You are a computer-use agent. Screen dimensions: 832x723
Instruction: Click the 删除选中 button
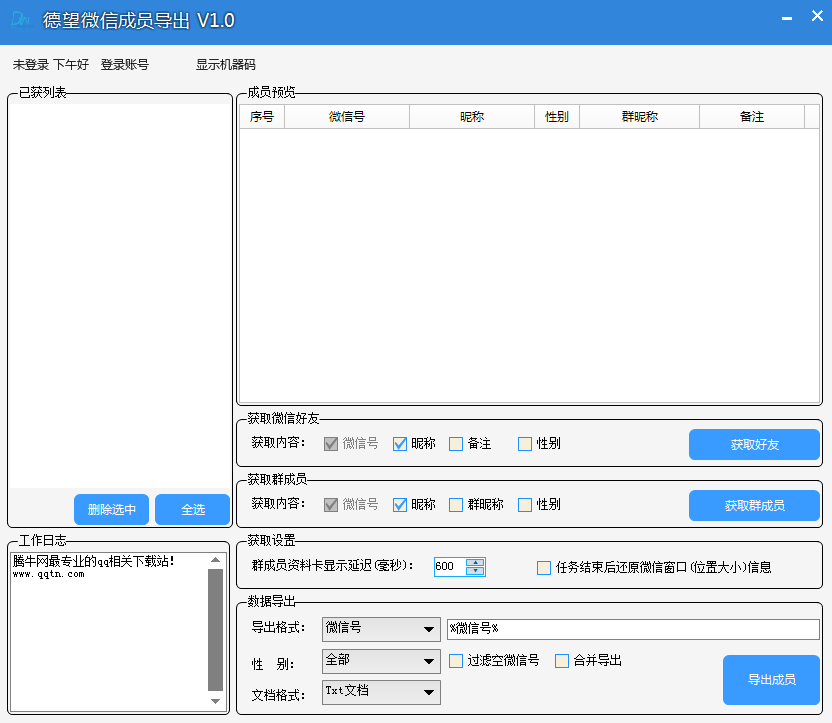(111, 510)
